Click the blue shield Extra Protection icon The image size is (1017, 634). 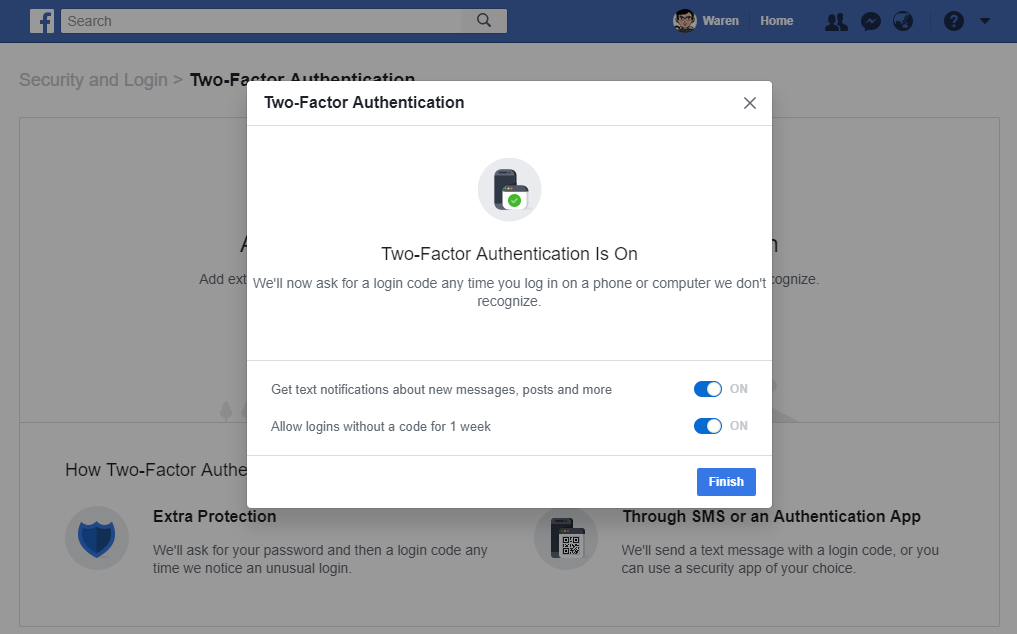[97, 538]
